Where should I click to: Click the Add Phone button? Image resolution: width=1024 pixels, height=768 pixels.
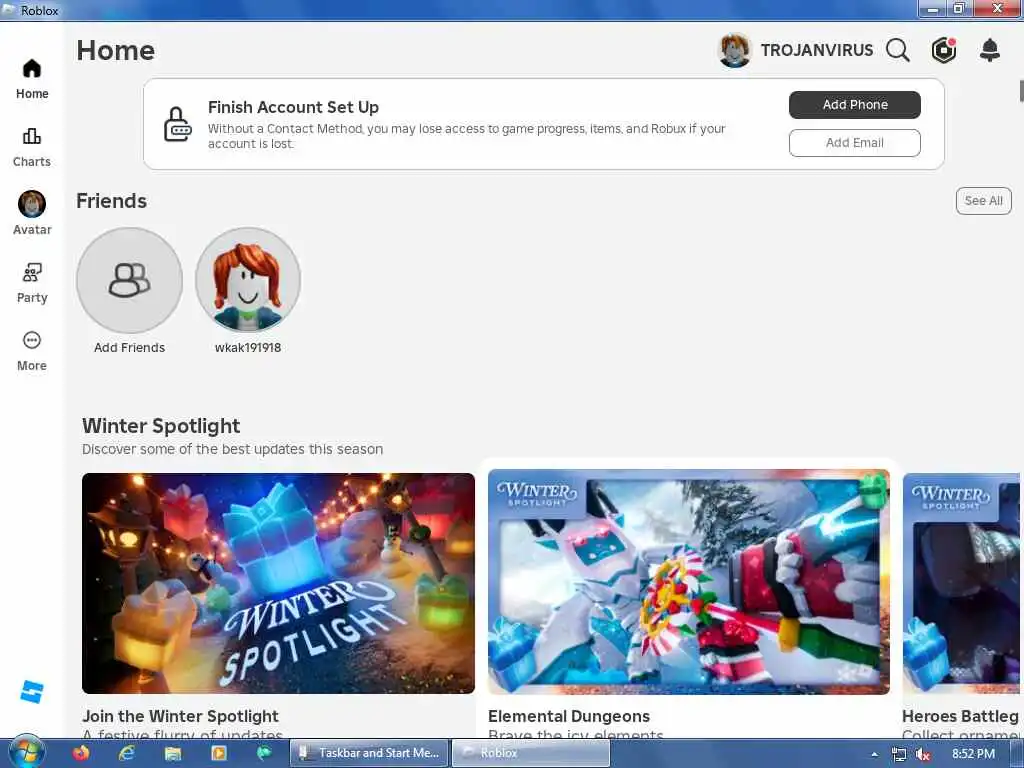click(x=854, y=104)
